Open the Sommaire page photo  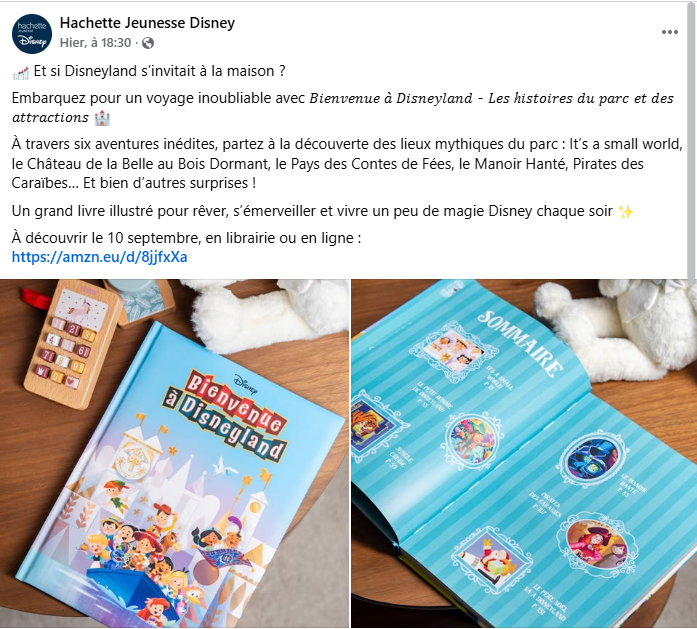click(524, 453)
